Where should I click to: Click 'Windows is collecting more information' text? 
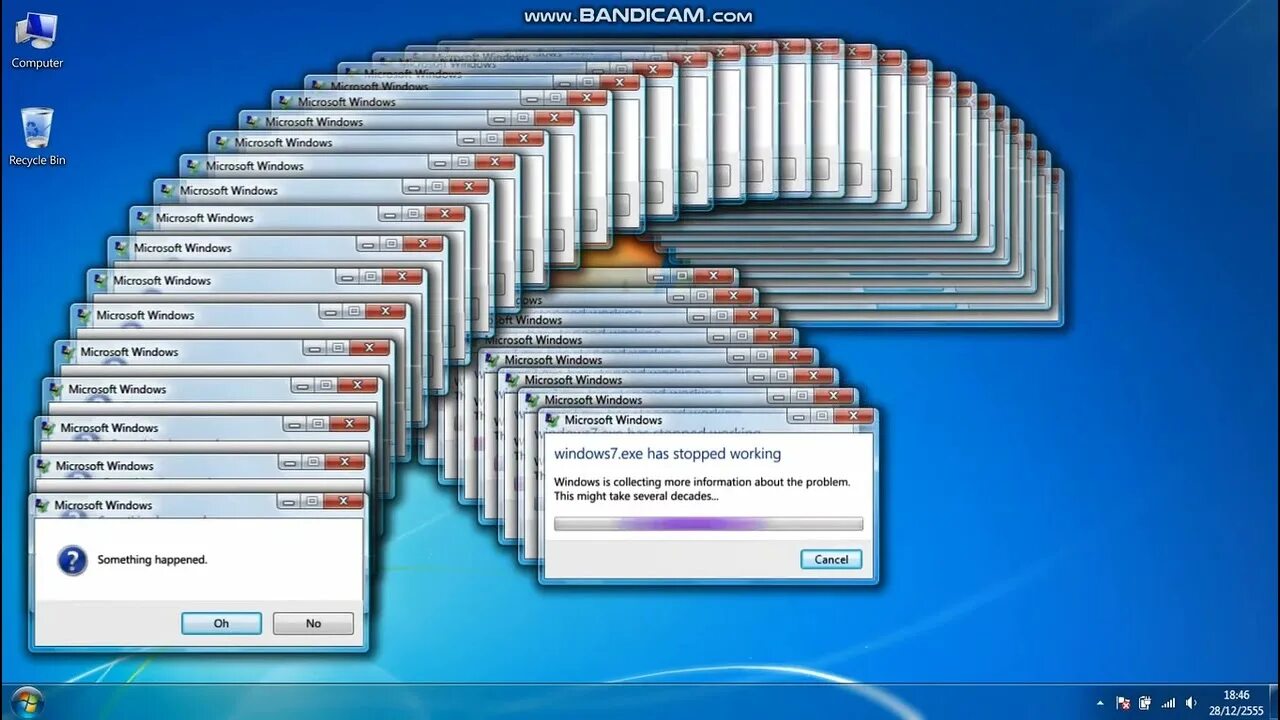[702, 482]
